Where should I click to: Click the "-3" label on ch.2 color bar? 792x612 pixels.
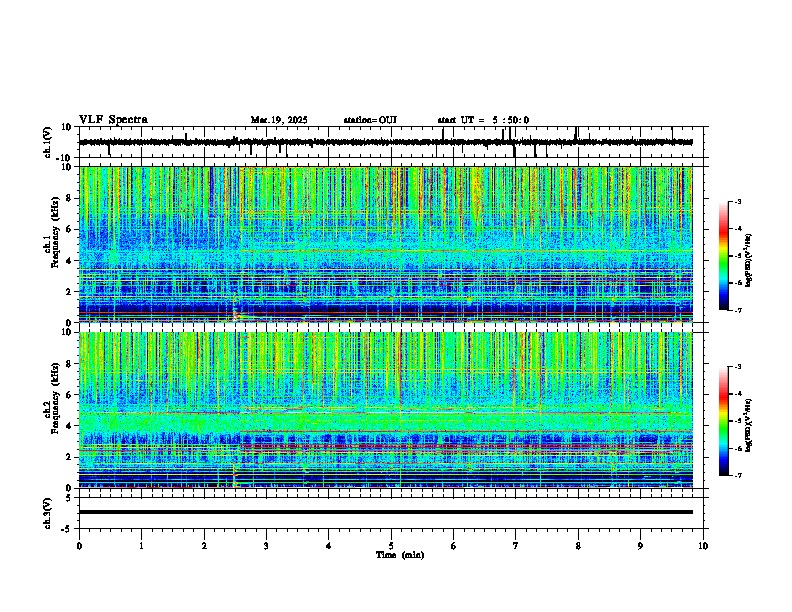(737, 367)
